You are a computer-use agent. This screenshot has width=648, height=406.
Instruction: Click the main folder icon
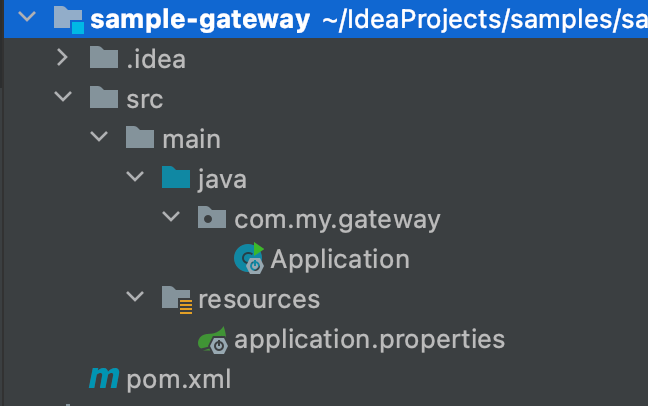pos(140,137)
